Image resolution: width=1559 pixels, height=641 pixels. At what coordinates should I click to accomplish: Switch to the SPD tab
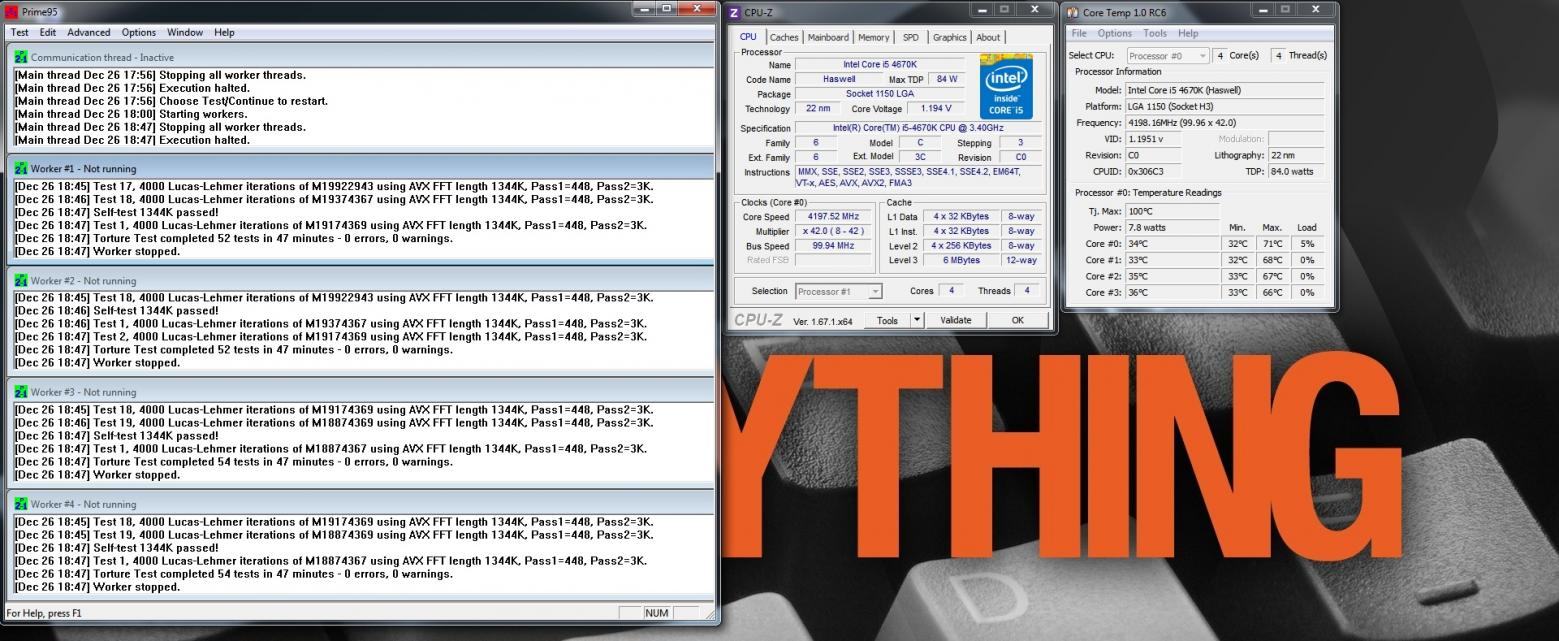point(910,37)
